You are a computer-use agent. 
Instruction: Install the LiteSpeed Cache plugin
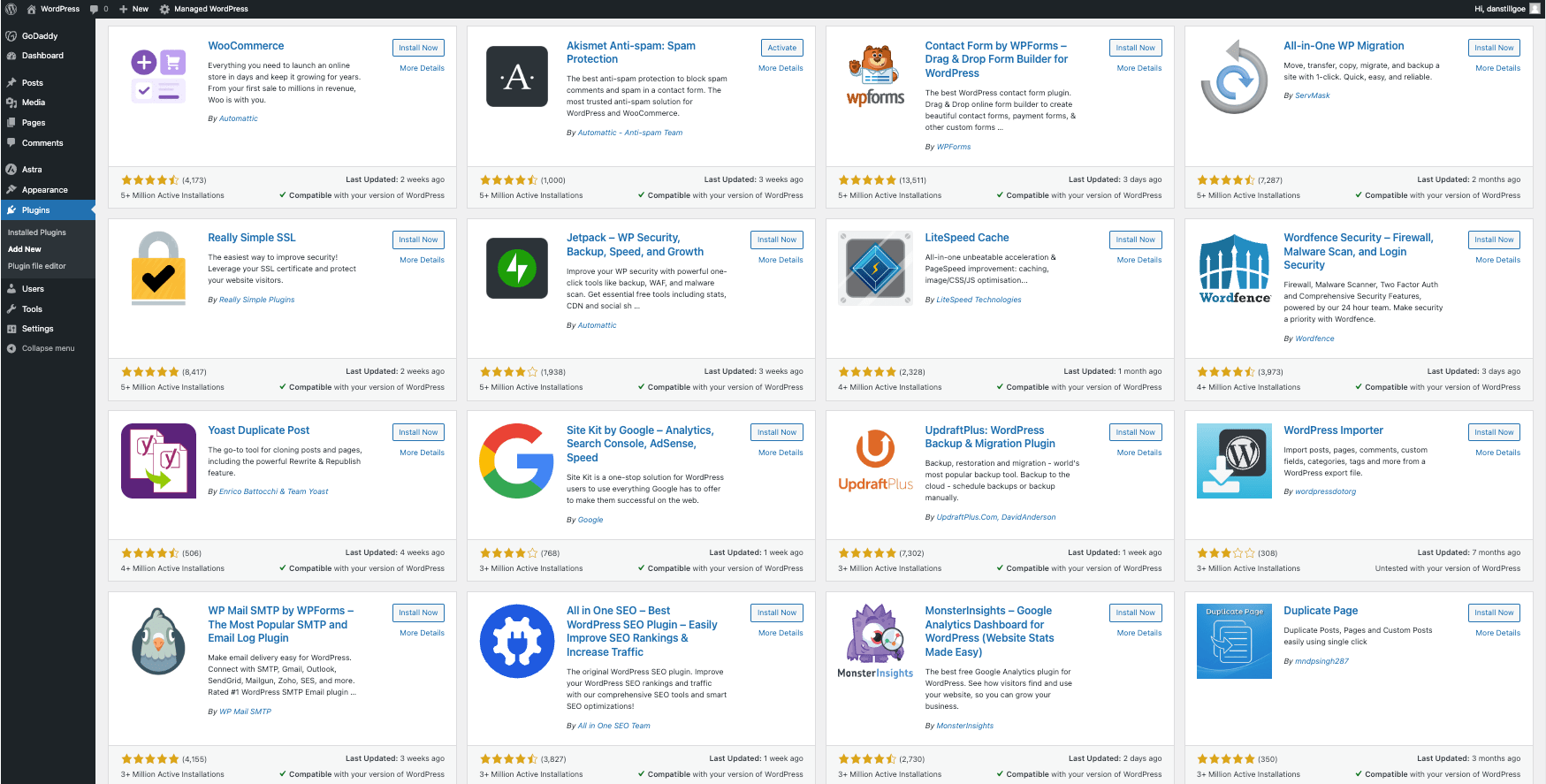coord(1135,240)
